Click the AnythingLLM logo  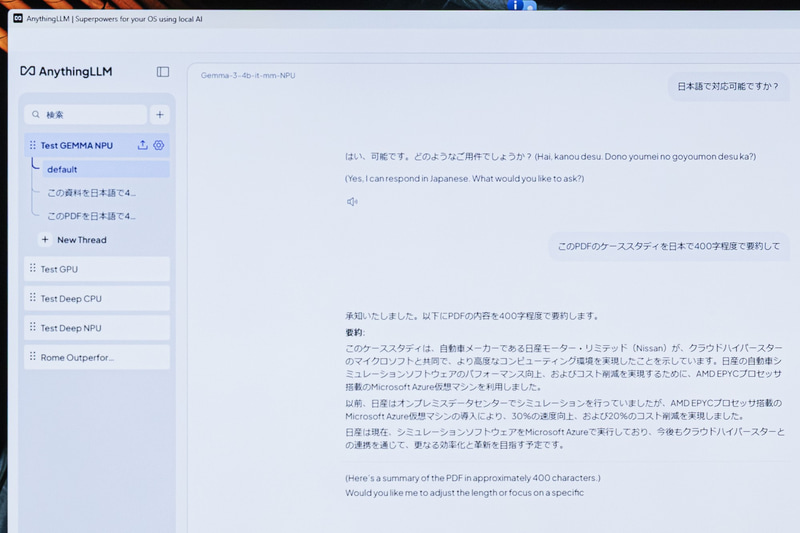coord(66,71)
